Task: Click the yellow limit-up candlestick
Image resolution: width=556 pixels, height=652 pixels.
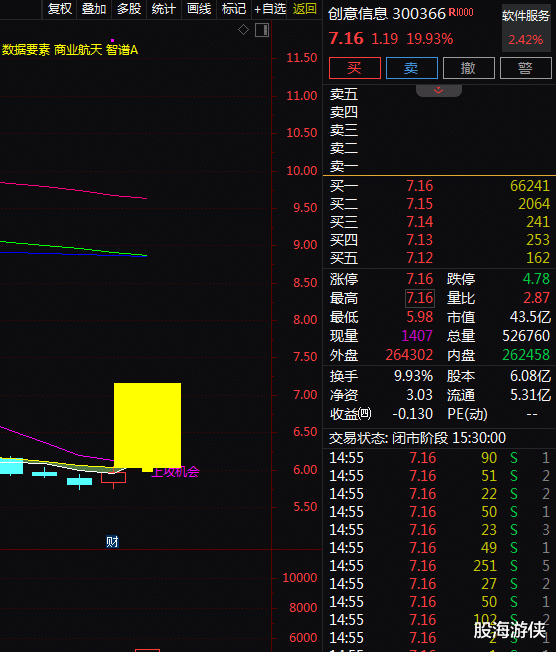Action: pyautogui.click(x=147, y=425)
